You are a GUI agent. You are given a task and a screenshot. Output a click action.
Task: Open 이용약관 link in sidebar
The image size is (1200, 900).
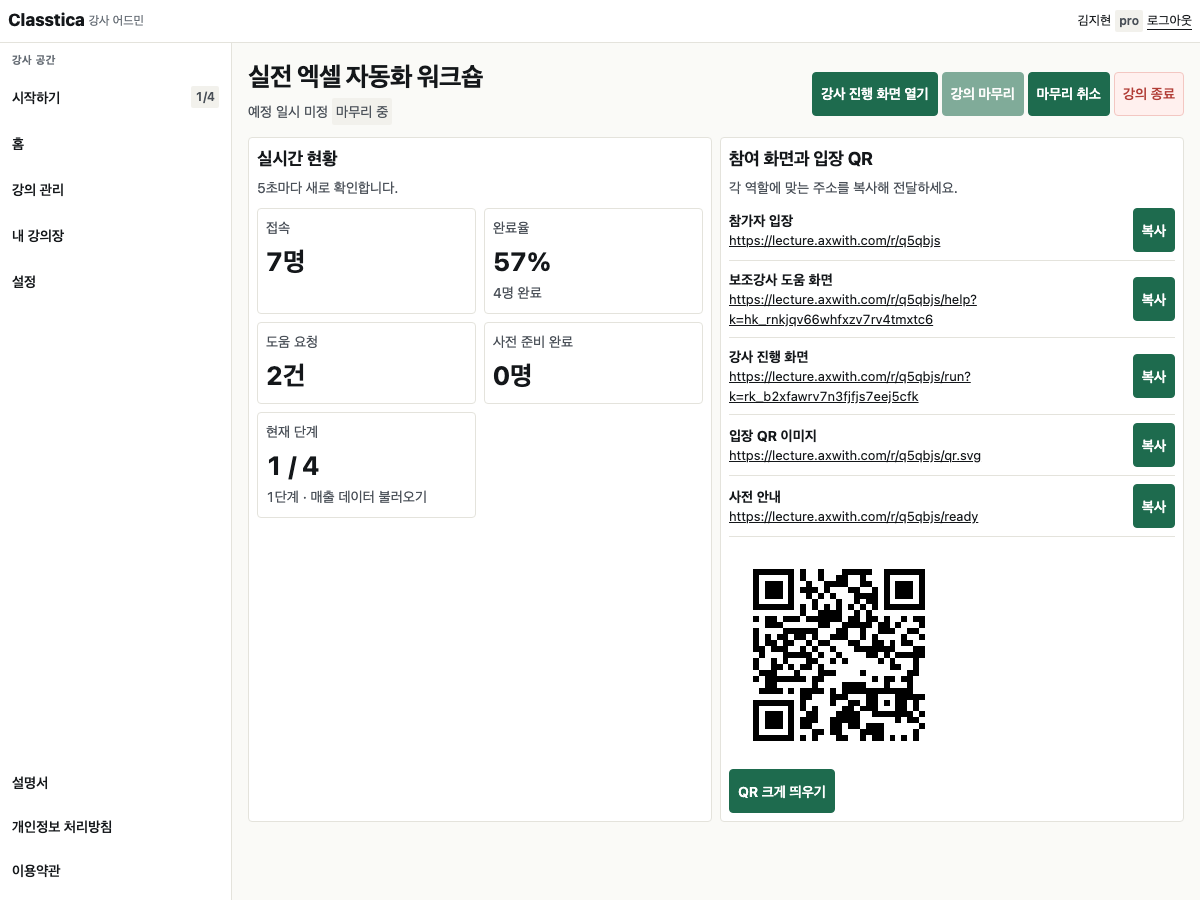[36, 870]
